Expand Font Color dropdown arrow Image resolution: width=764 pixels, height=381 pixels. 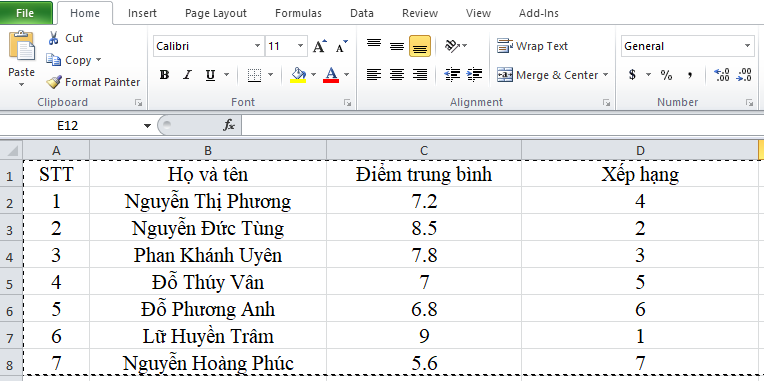pyautogui.click(x=346, y=75)
